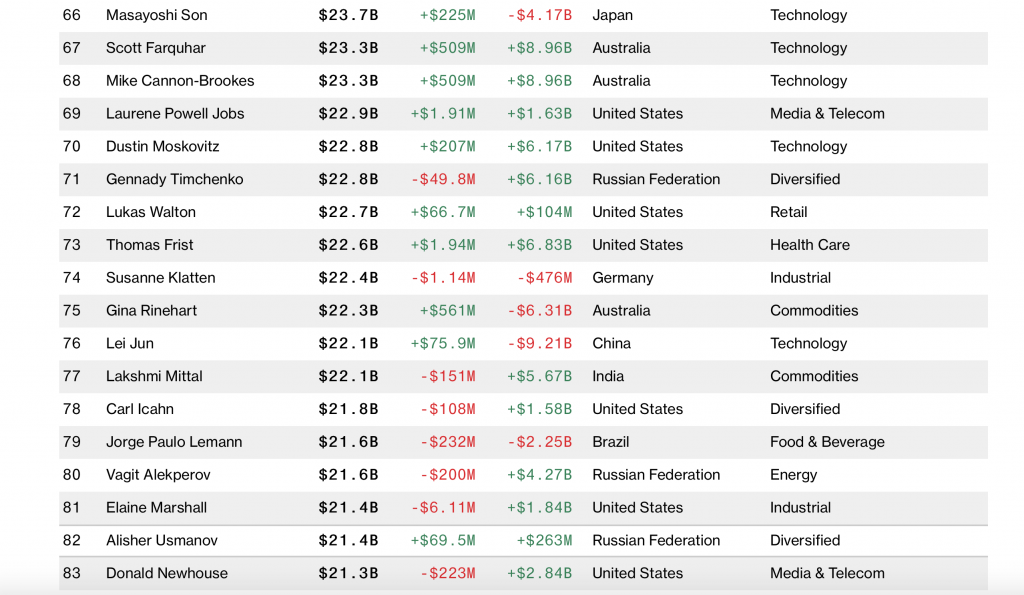Screen dimensions: 1024x595
Task: Open Masayoshi Son's profile link
Action: point(156,15)
